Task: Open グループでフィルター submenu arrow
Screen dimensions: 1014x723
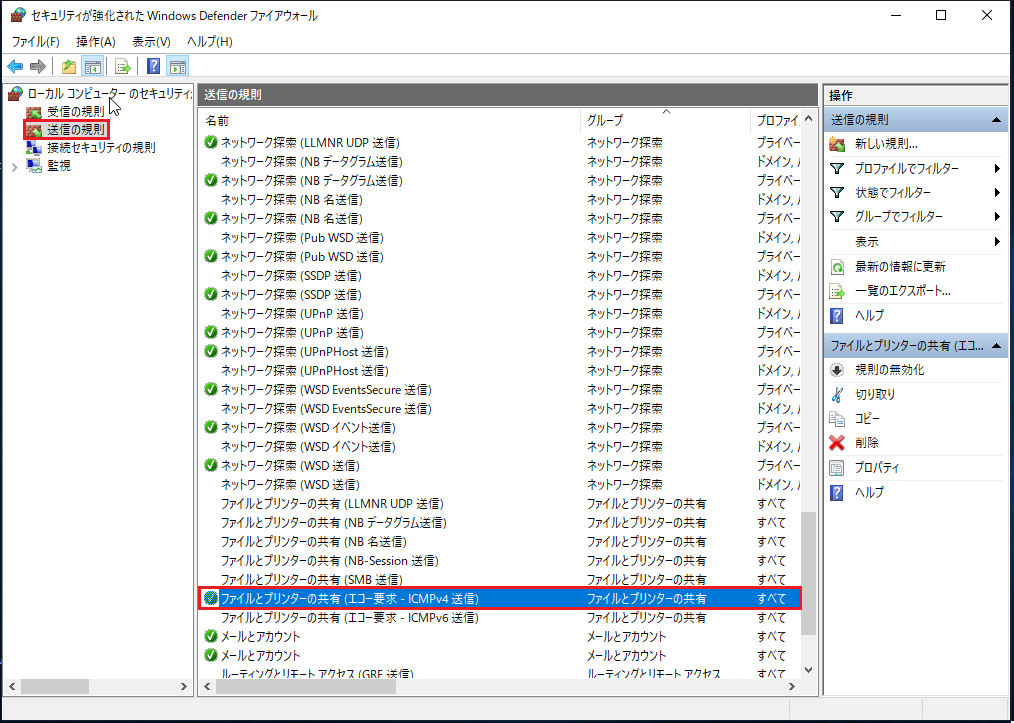Action: point(998,217)
